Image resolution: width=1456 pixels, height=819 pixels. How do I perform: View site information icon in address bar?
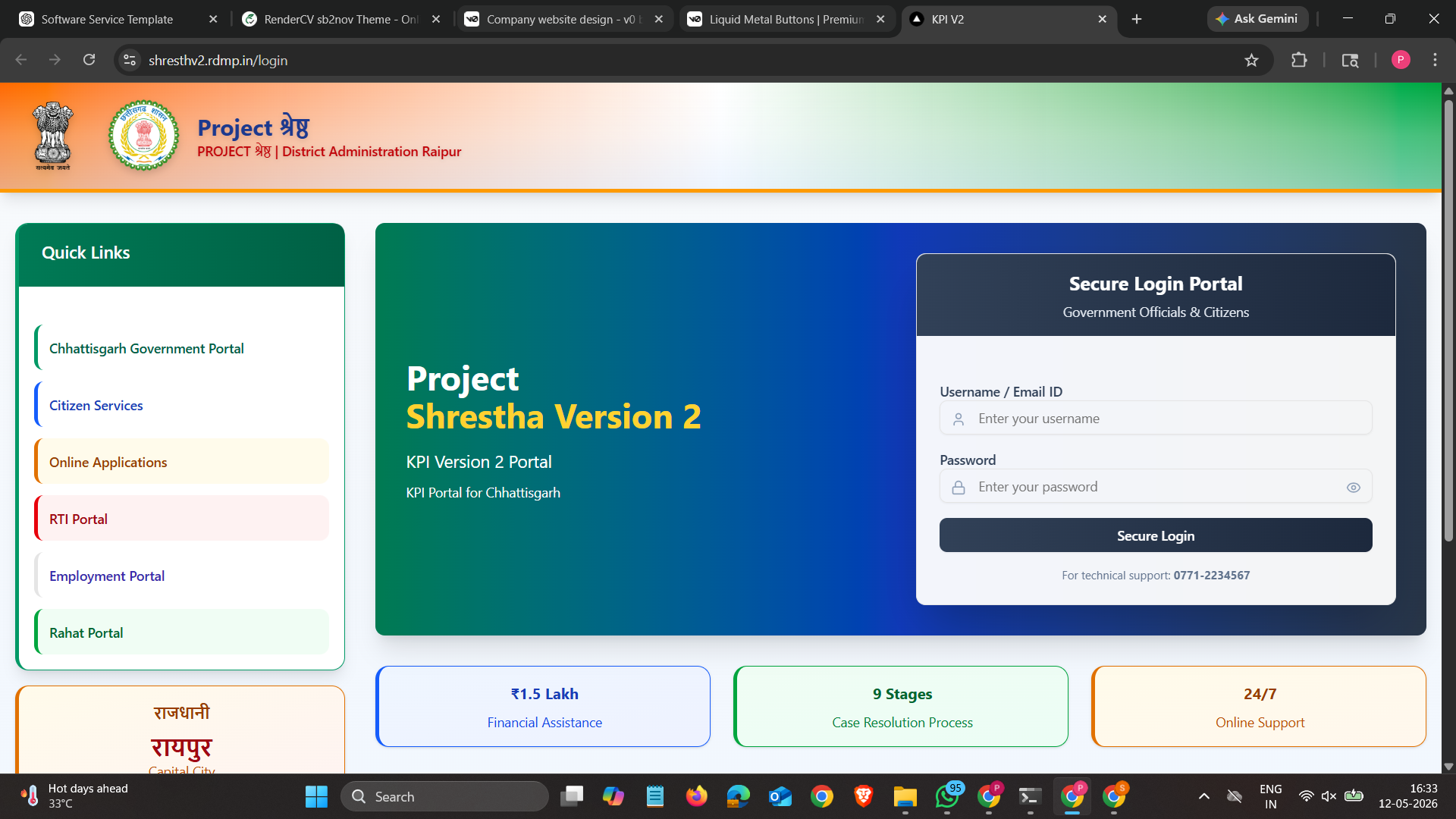[x=130, y=60]
